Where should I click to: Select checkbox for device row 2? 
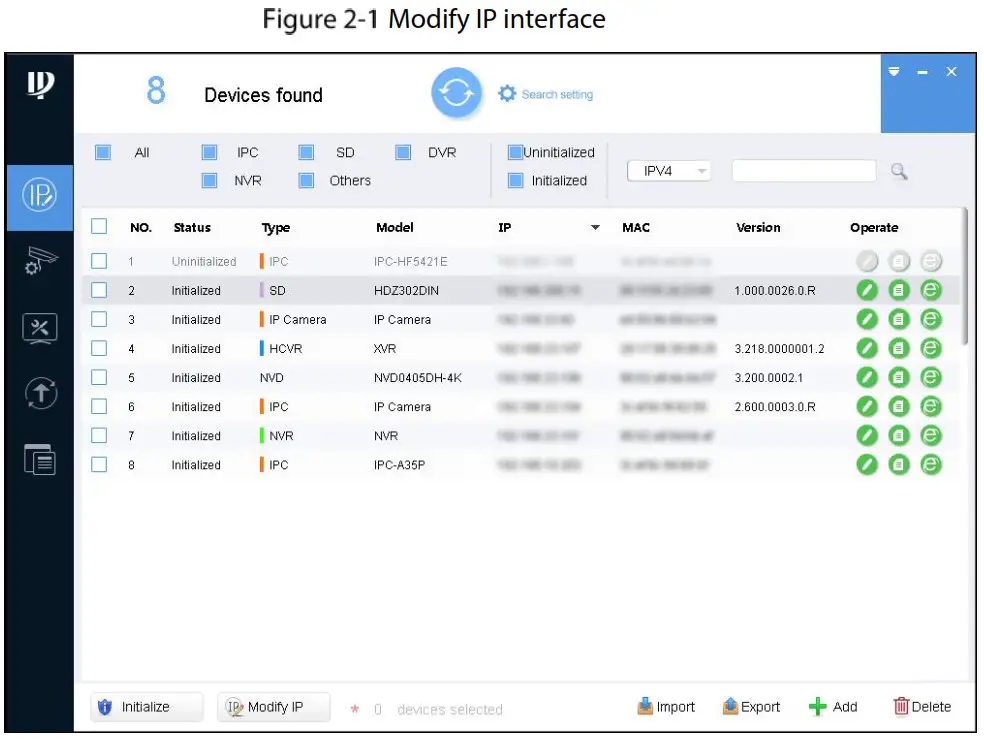pyautogui.click(x=99, y=290)
